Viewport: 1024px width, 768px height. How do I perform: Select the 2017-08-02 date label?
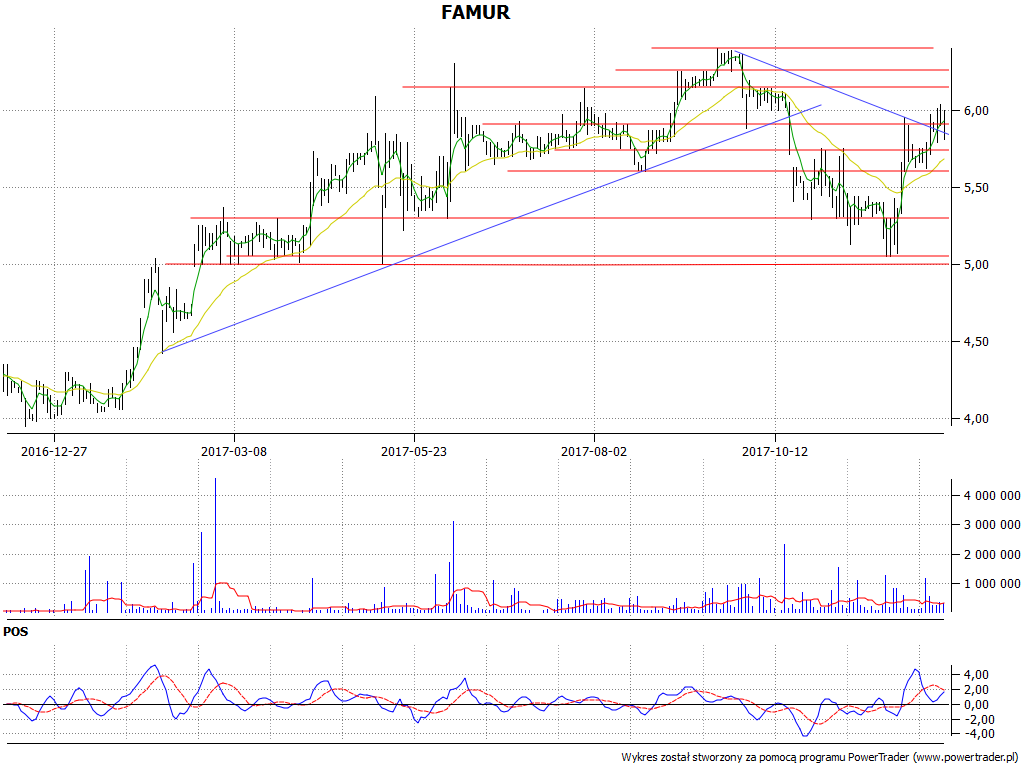click(x=594, y=451)
